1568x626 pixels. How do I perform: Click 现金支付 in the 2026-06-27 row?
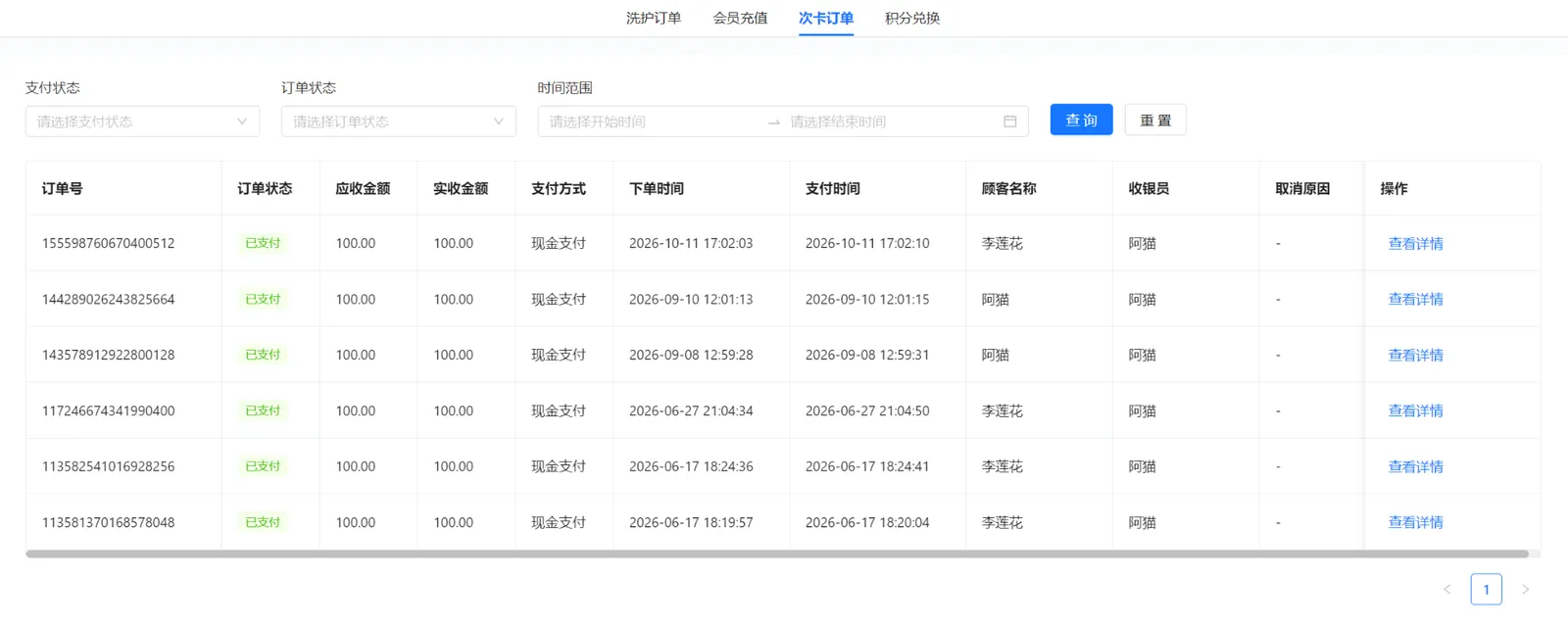tap(559, 410)
